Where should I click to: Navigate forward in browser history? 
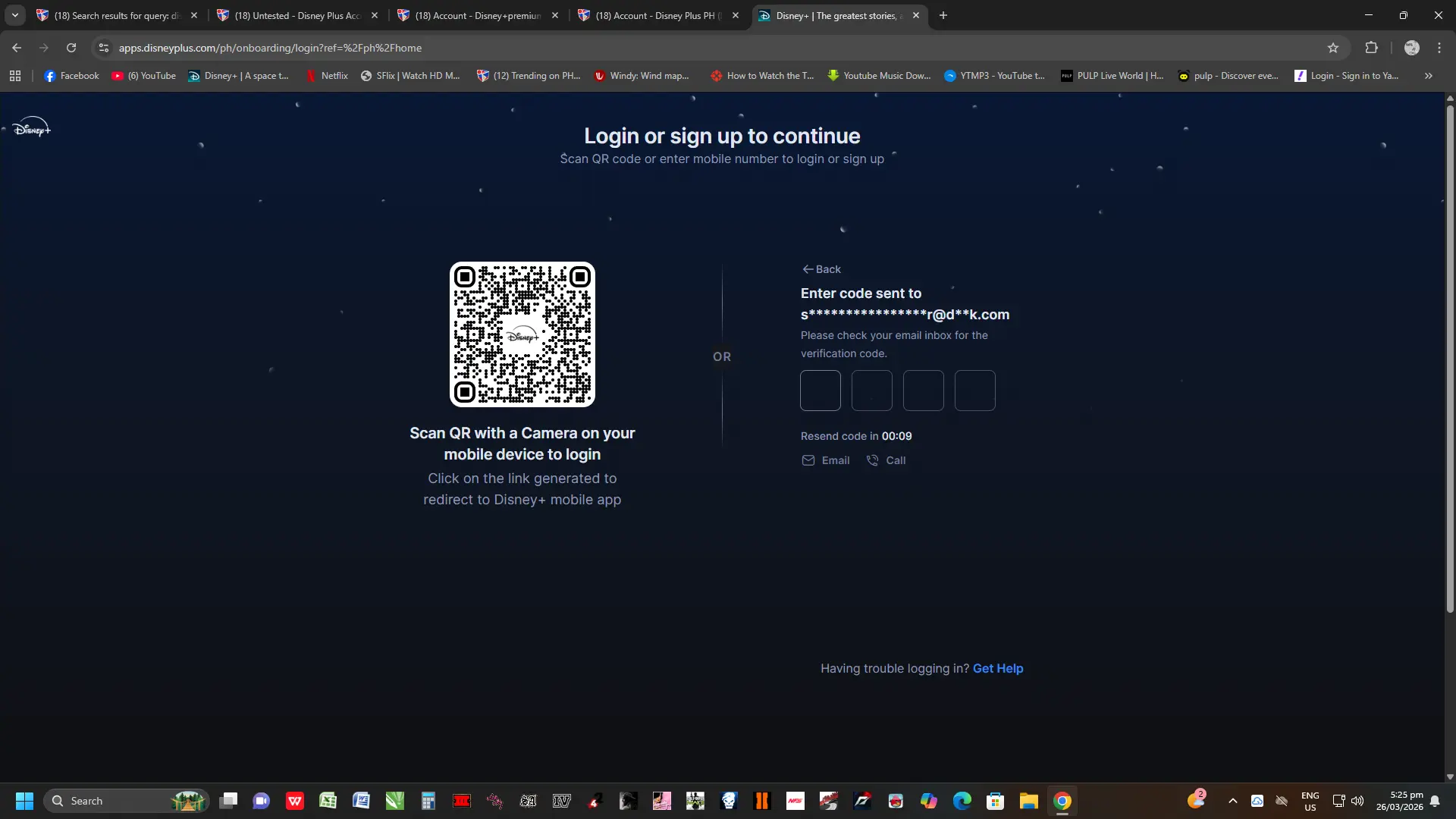44,48
